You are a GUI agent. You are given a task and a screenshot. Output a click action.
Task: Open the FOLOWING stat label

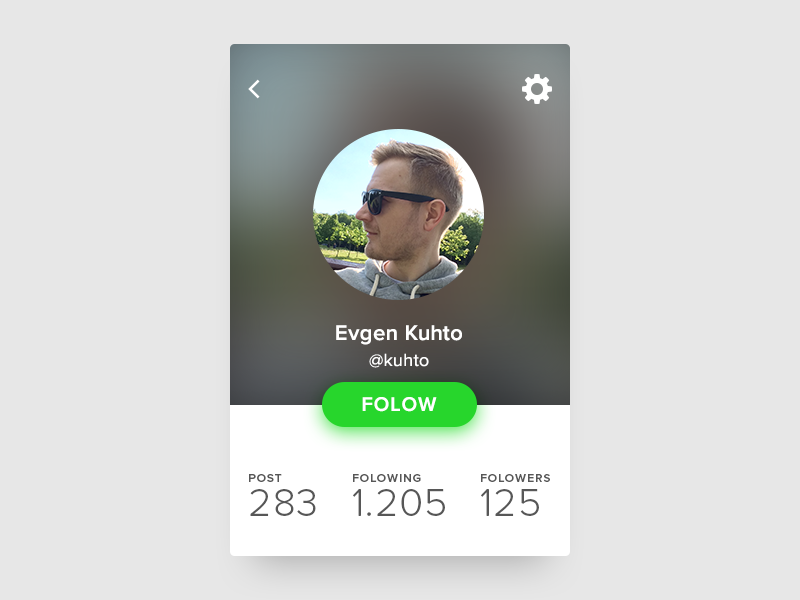coord(387,478)
